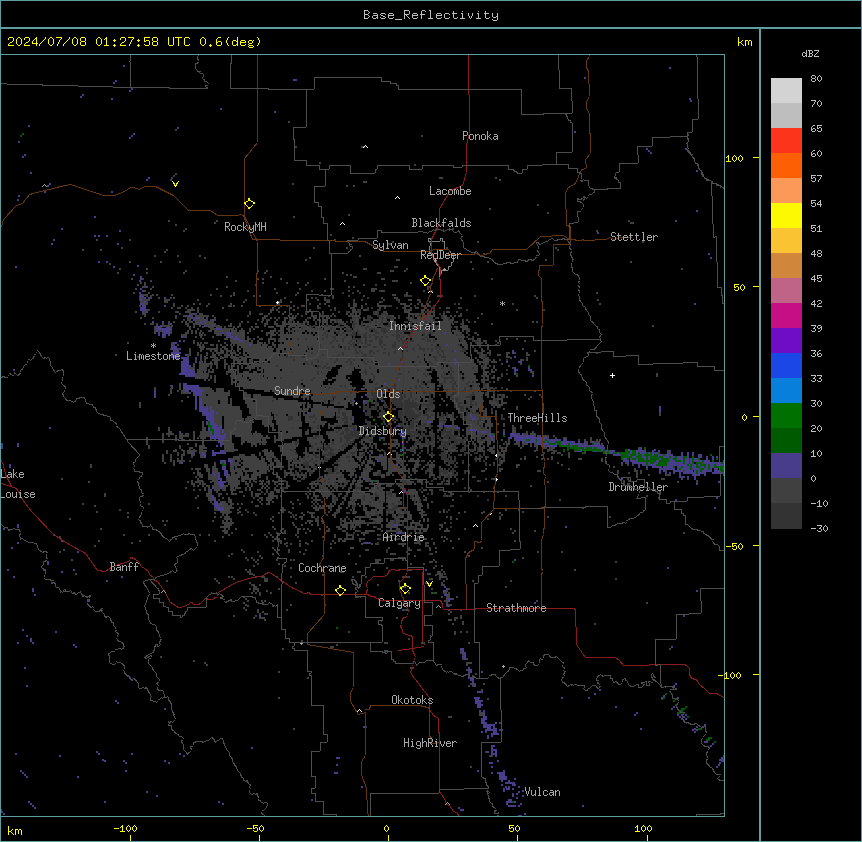Click the -50 tick label on the vertical axis
Image resolution: width=862 pixels, height=842 pixels.
pyautogui.click(x=734, y=546)
